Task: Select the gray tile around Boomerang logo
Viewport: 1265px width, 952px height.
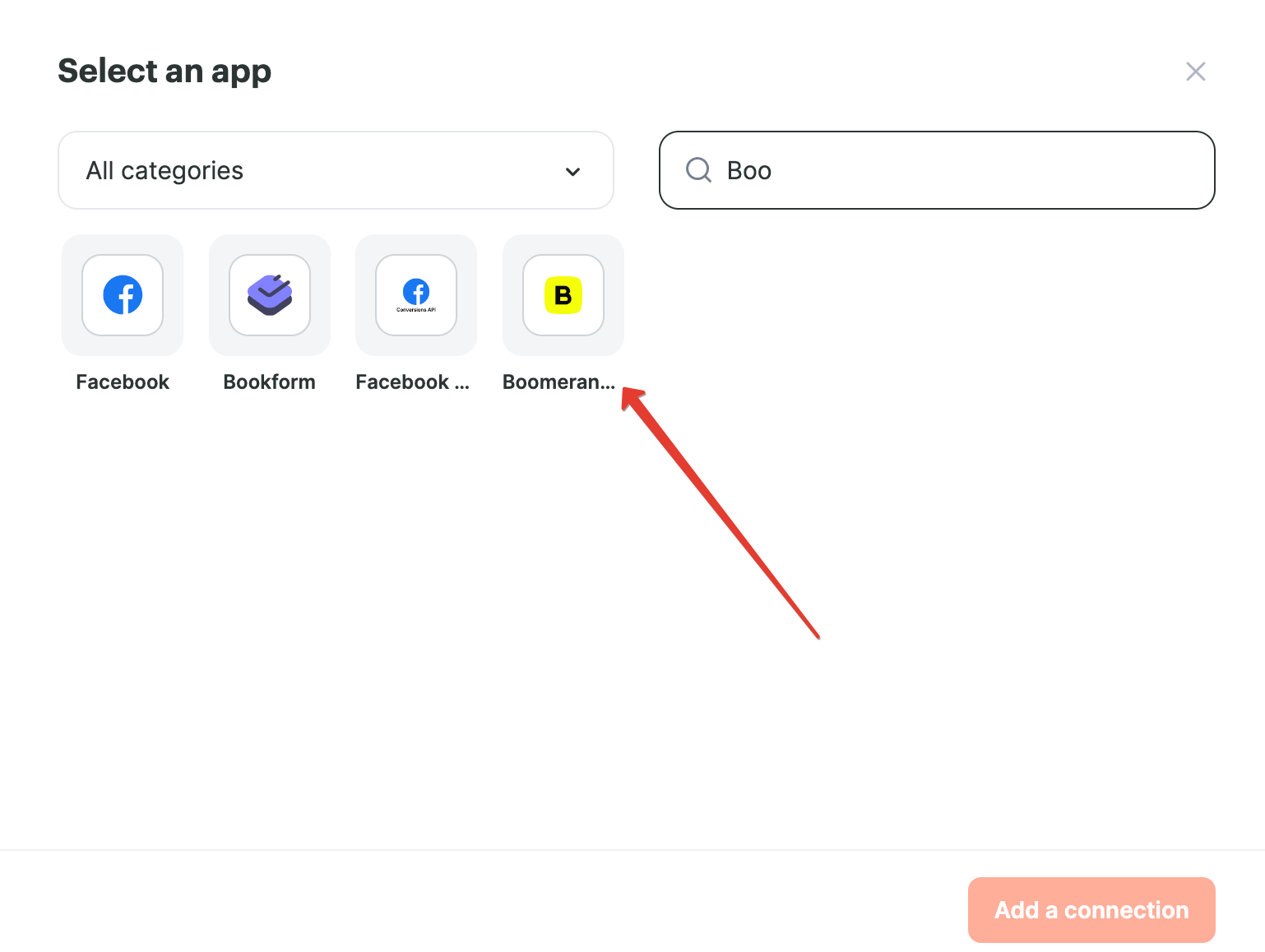Action: point(563,295)
